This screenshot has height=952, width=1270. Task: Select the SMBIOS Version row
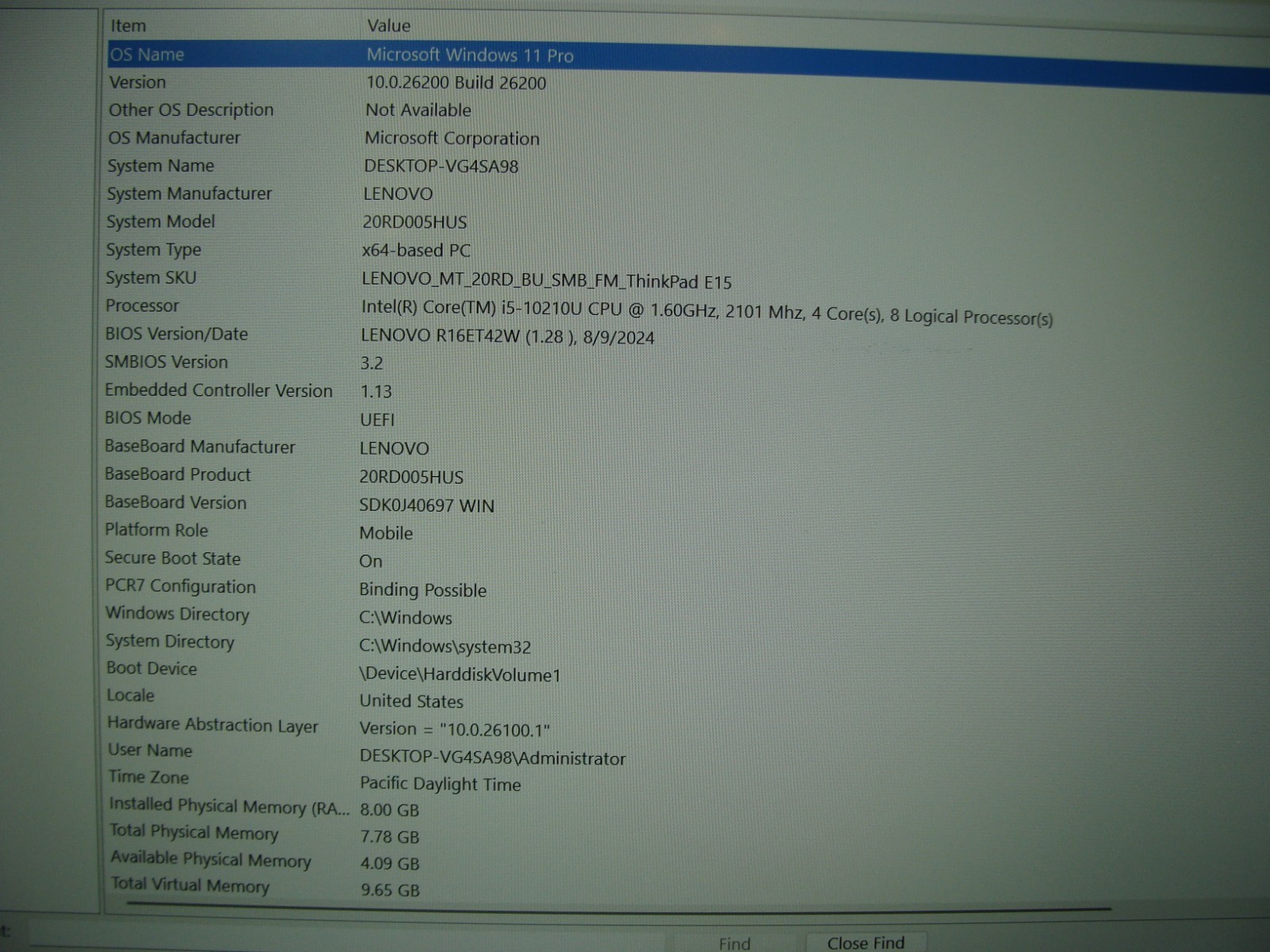pyautogui.click(x=167, y=362)
